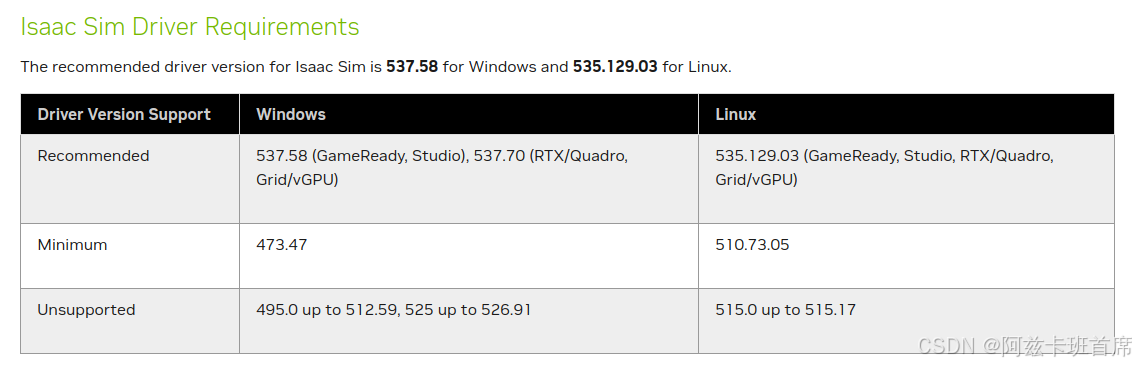Click the Linux recommended 535.129.03 GameReady cell
This screenshot has width=1136, height=366.
[x=906, y=179]
